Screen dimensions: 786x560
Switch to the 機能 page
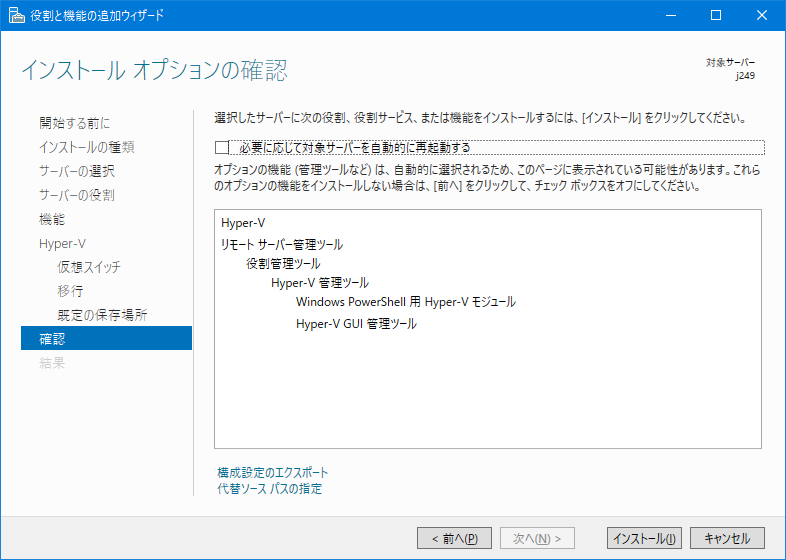[52, 219]
